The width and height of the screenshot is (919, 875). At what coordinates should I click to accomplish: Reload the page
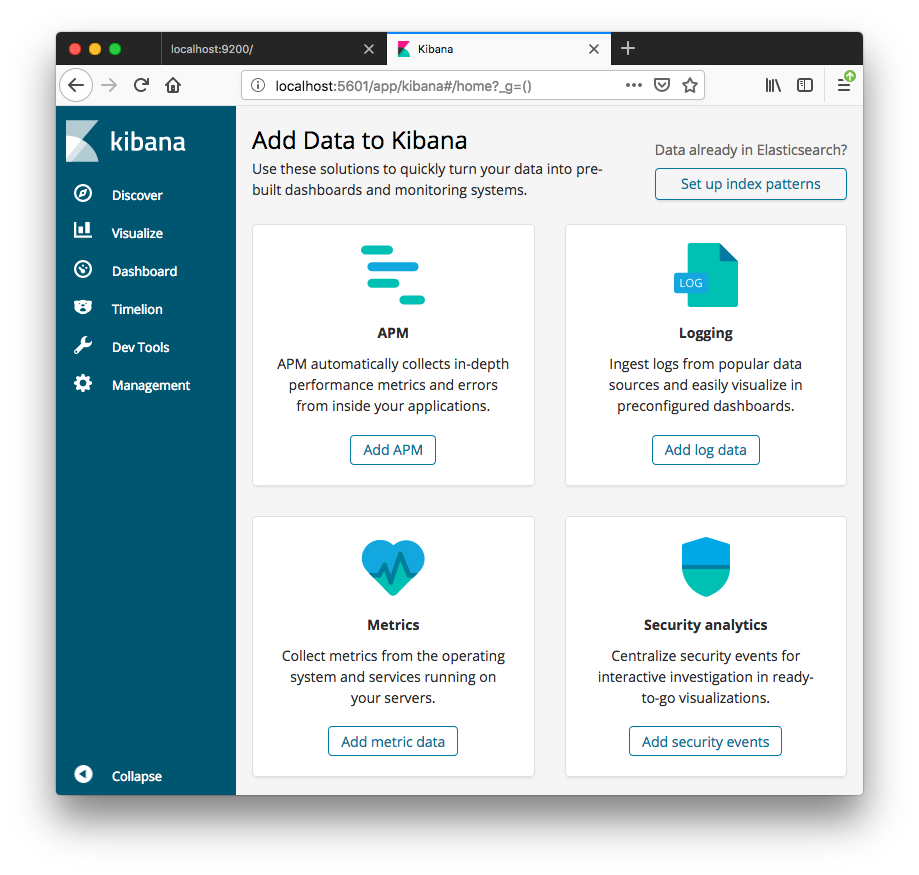141,86
